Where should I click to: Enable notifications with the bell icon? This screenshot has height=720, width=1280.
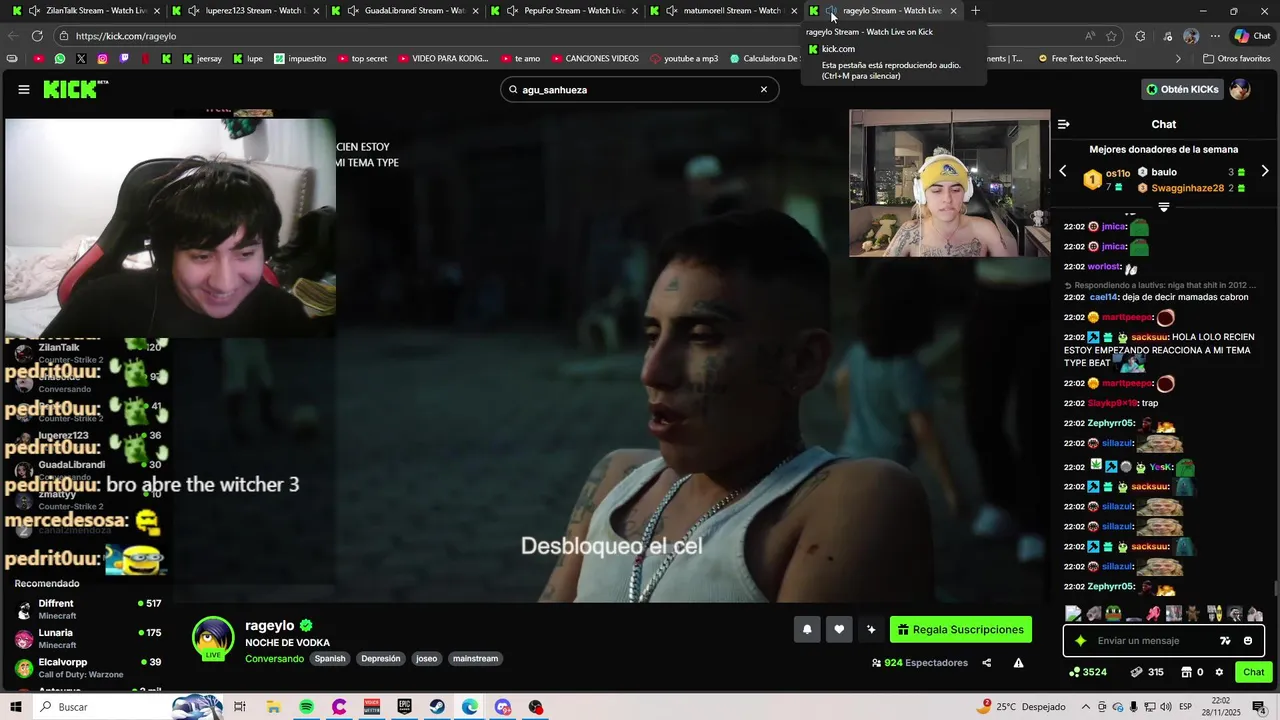point(807,629)
